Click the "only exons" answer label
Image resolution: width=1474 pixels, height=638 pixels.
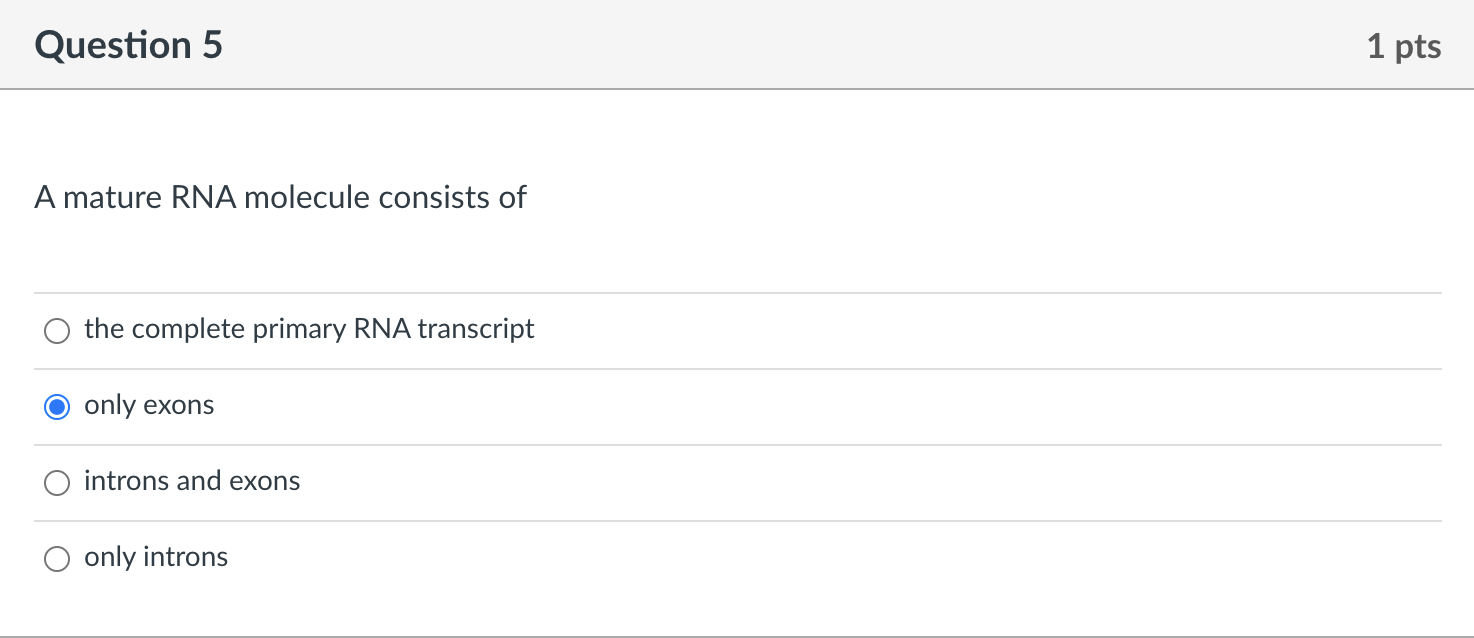coord(149,405)
